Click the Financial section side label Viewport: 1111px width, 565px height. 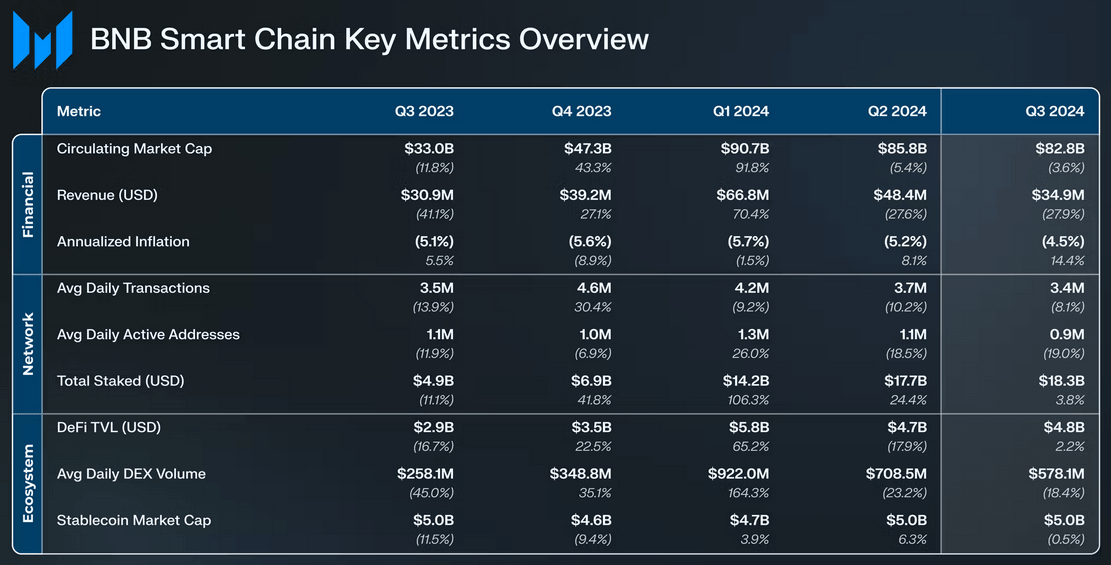[27, 205]
